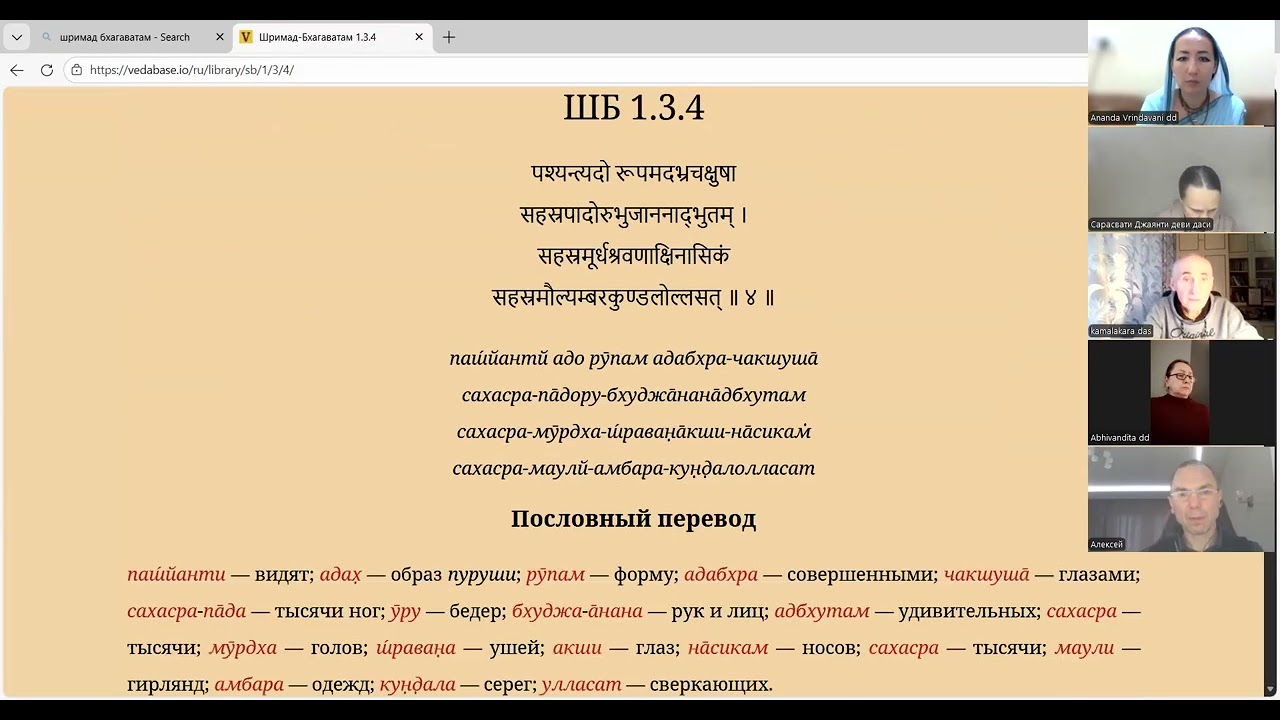1280x720 pixels.
Task: Click the word link 'паш́йанти'
Action: pyautogui.click(x=176, y=575)
